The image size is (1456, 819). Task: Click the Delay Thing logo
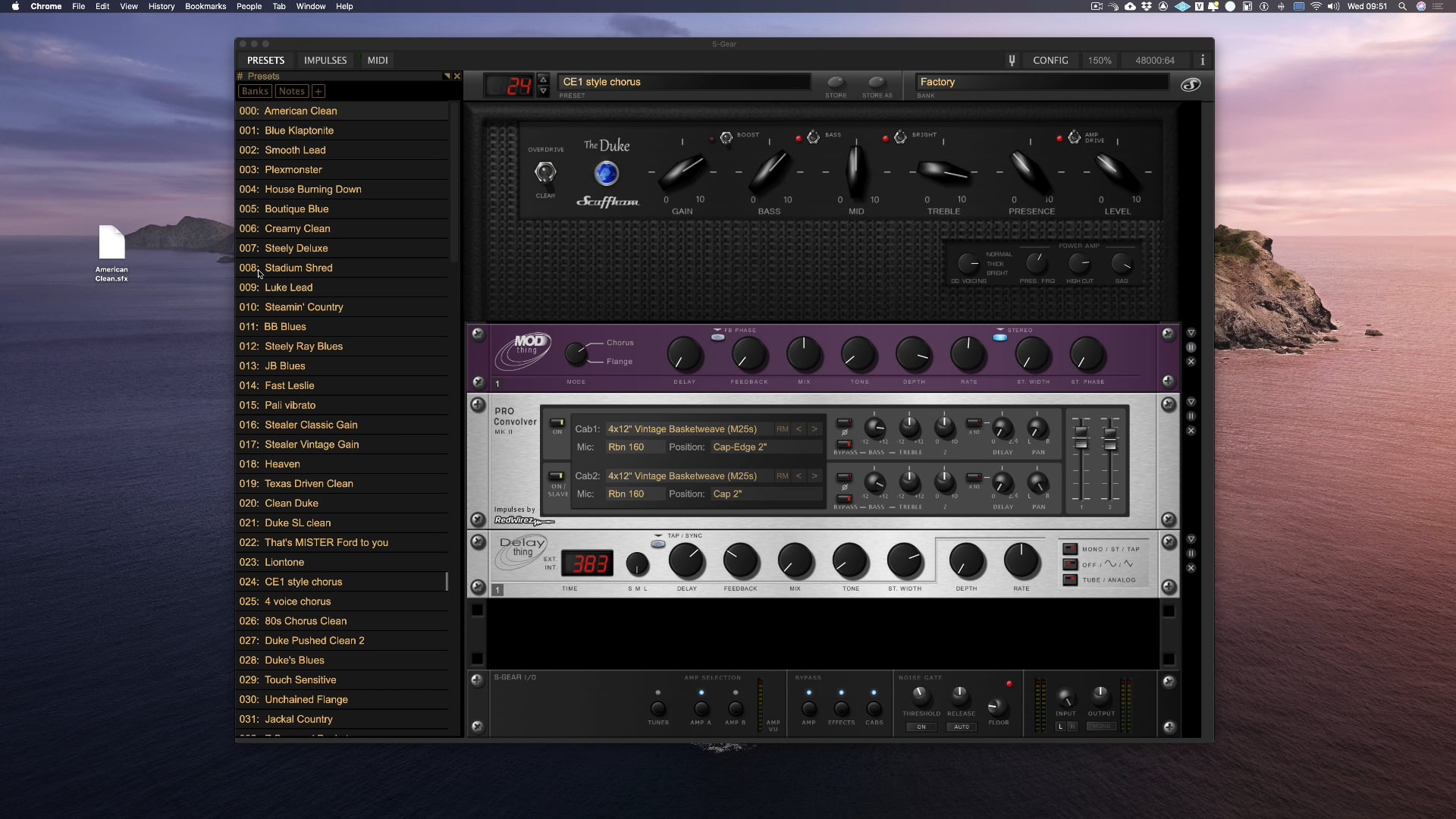pos(522,554)
